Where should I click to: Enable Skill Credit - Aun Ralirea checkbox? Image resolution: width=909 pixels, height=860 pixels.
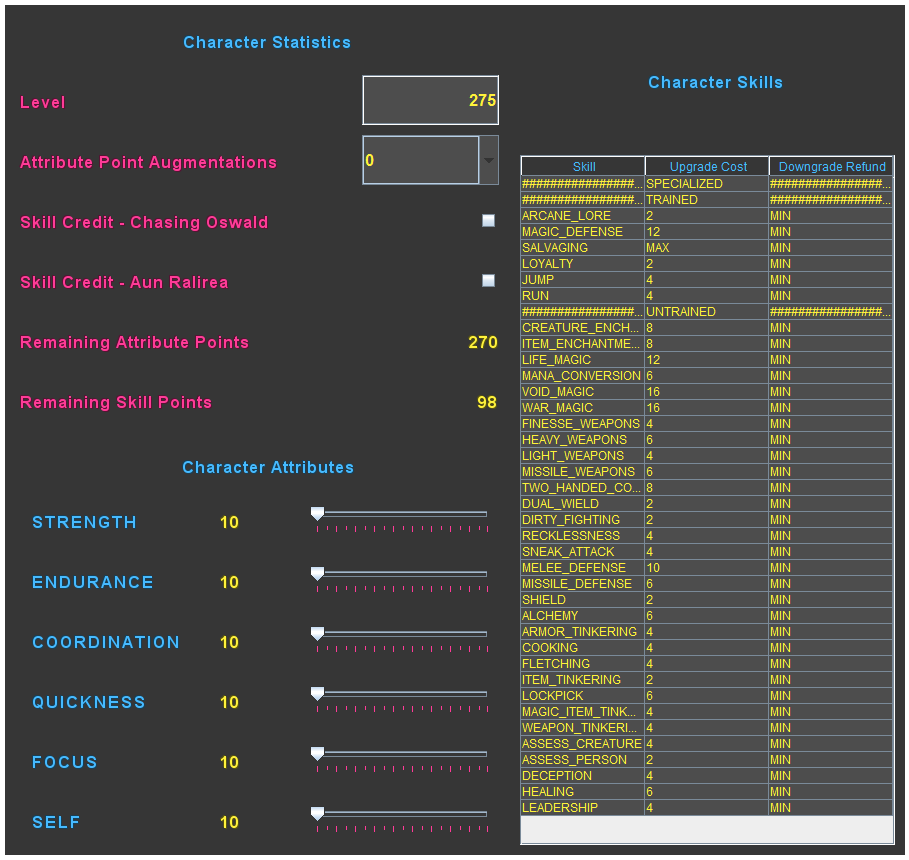click(489, 281)
